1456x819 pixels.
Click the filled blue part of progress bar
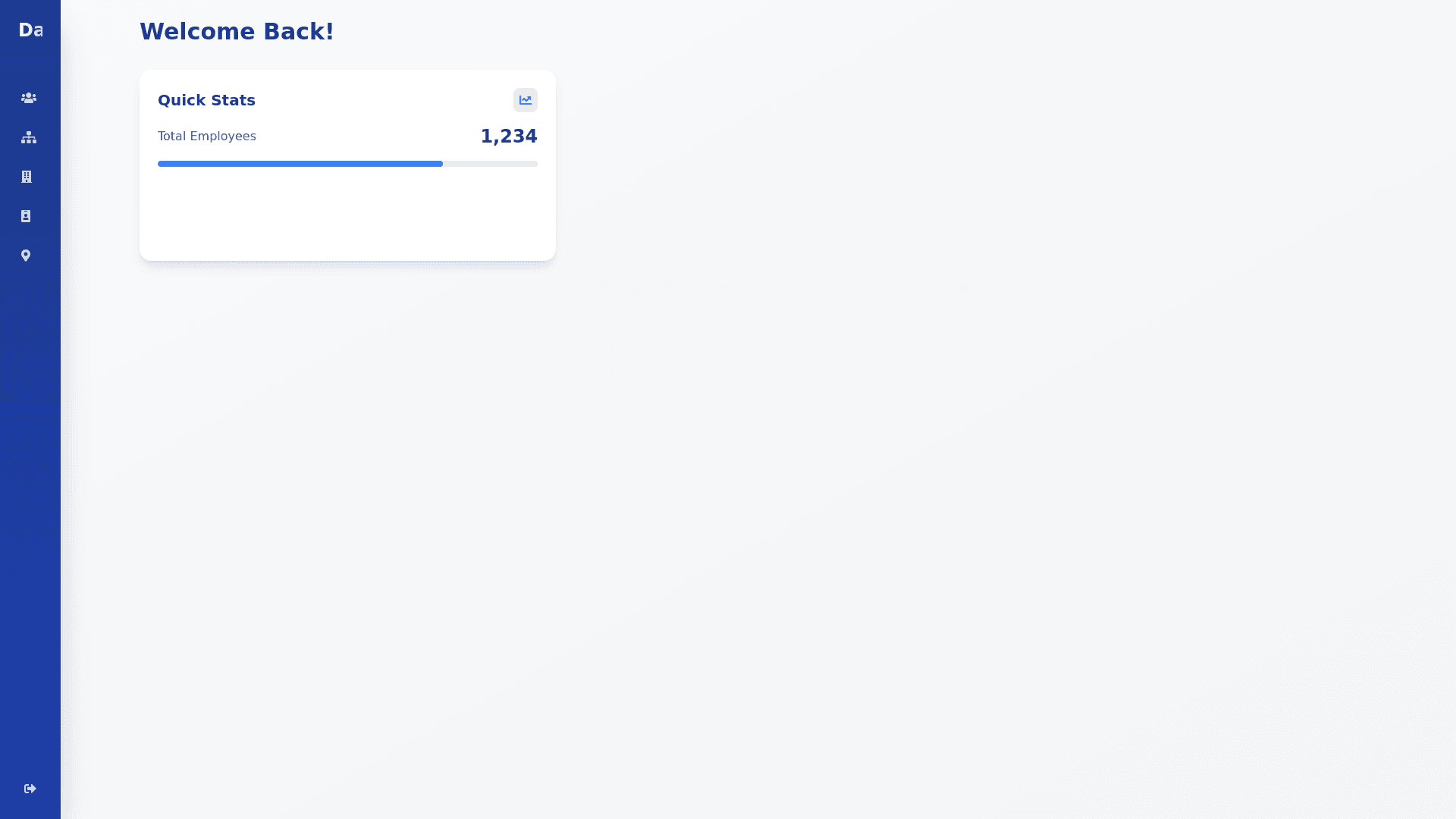(x=300, y=164)
